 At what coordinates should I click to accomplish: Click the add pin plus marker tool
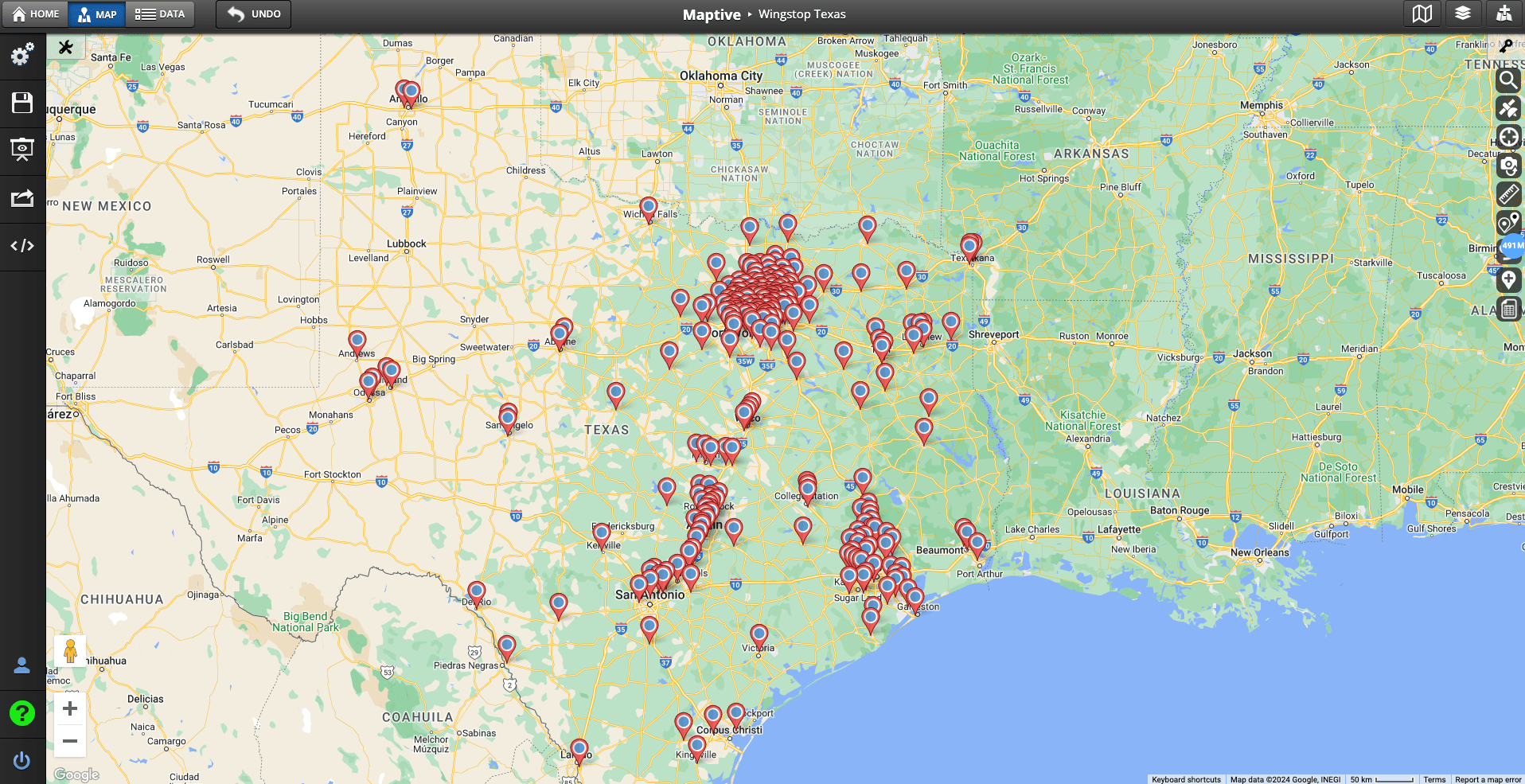[1508, 280]
